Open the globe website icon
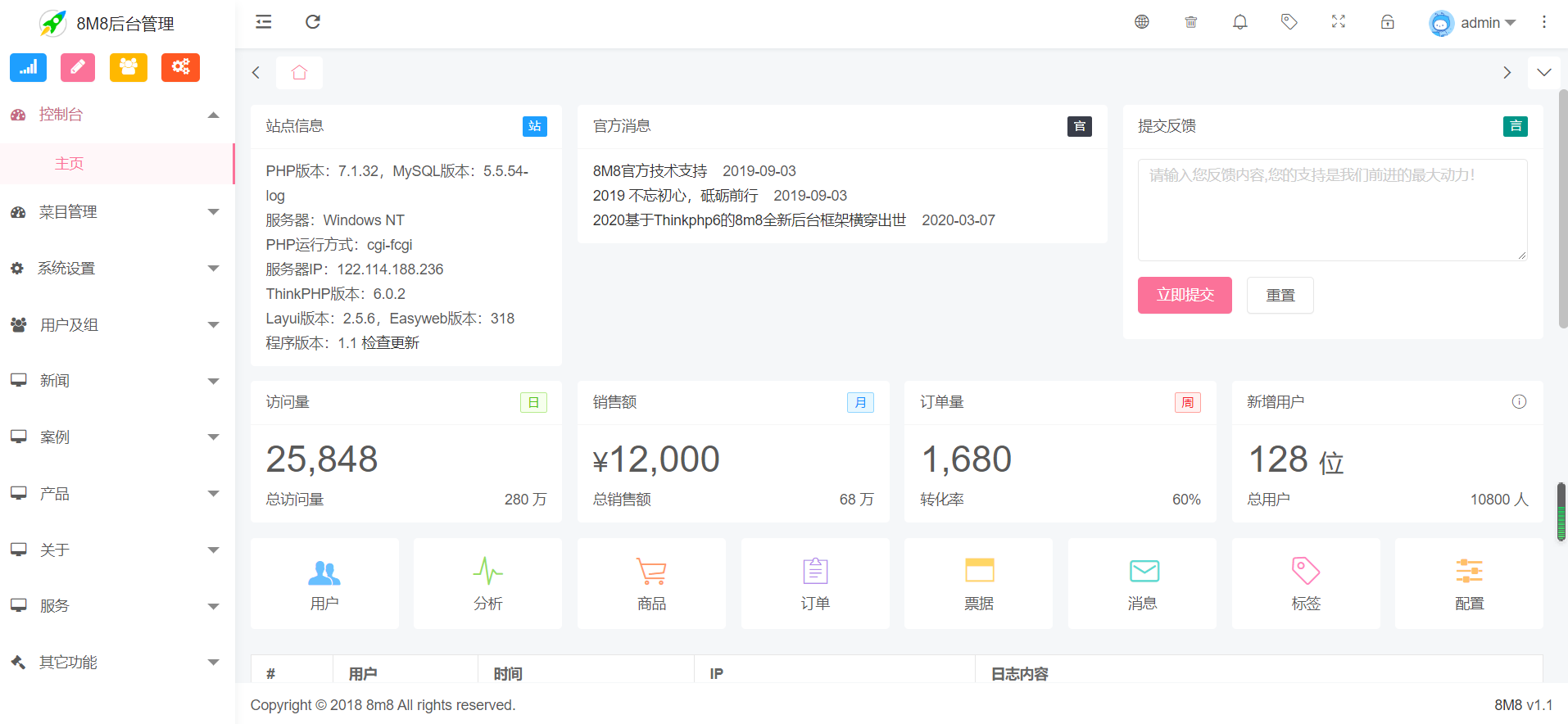The width and height of the screenshot is (1568, 724). 1141,22
